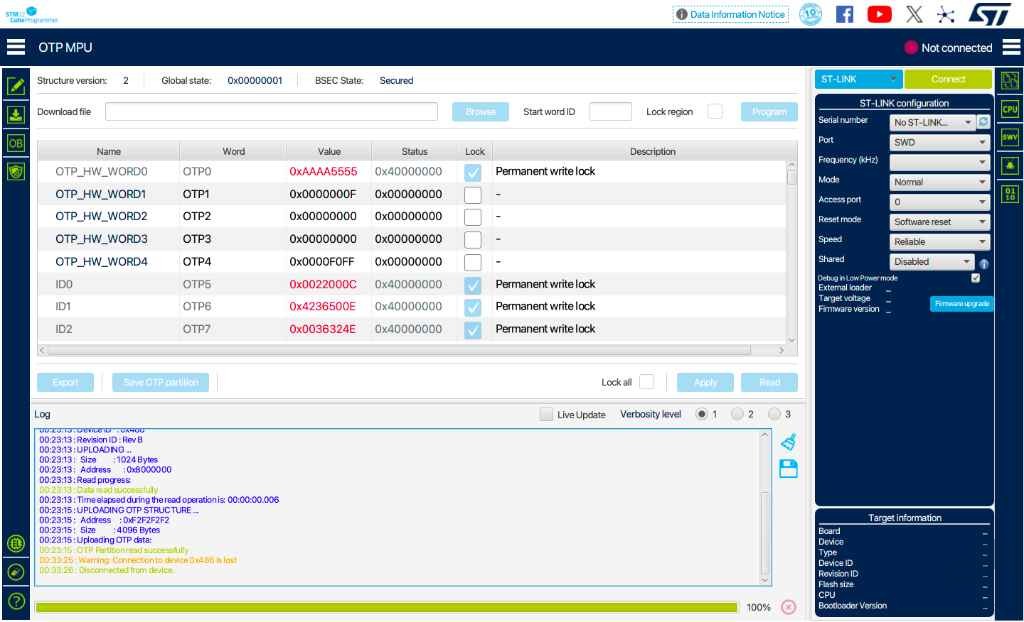
Task: Refresh the ST-LINK serial number list
Action: pyautogui.click(x=983, y=122)
